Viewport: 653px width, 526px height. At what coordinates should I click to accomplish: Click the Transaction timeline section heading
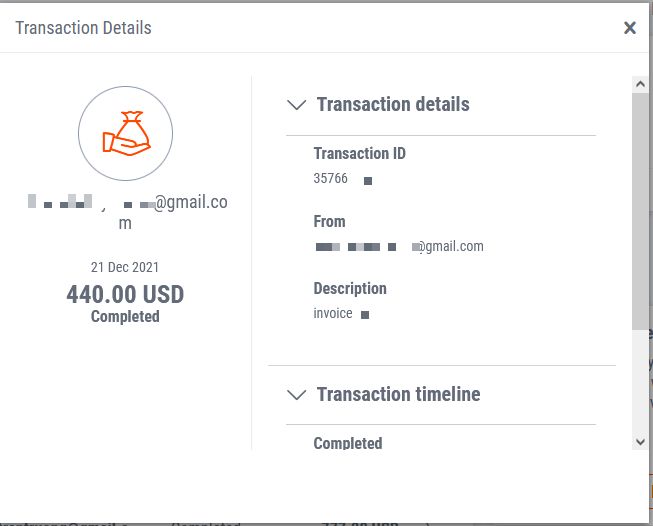click(x=398, y=394)
